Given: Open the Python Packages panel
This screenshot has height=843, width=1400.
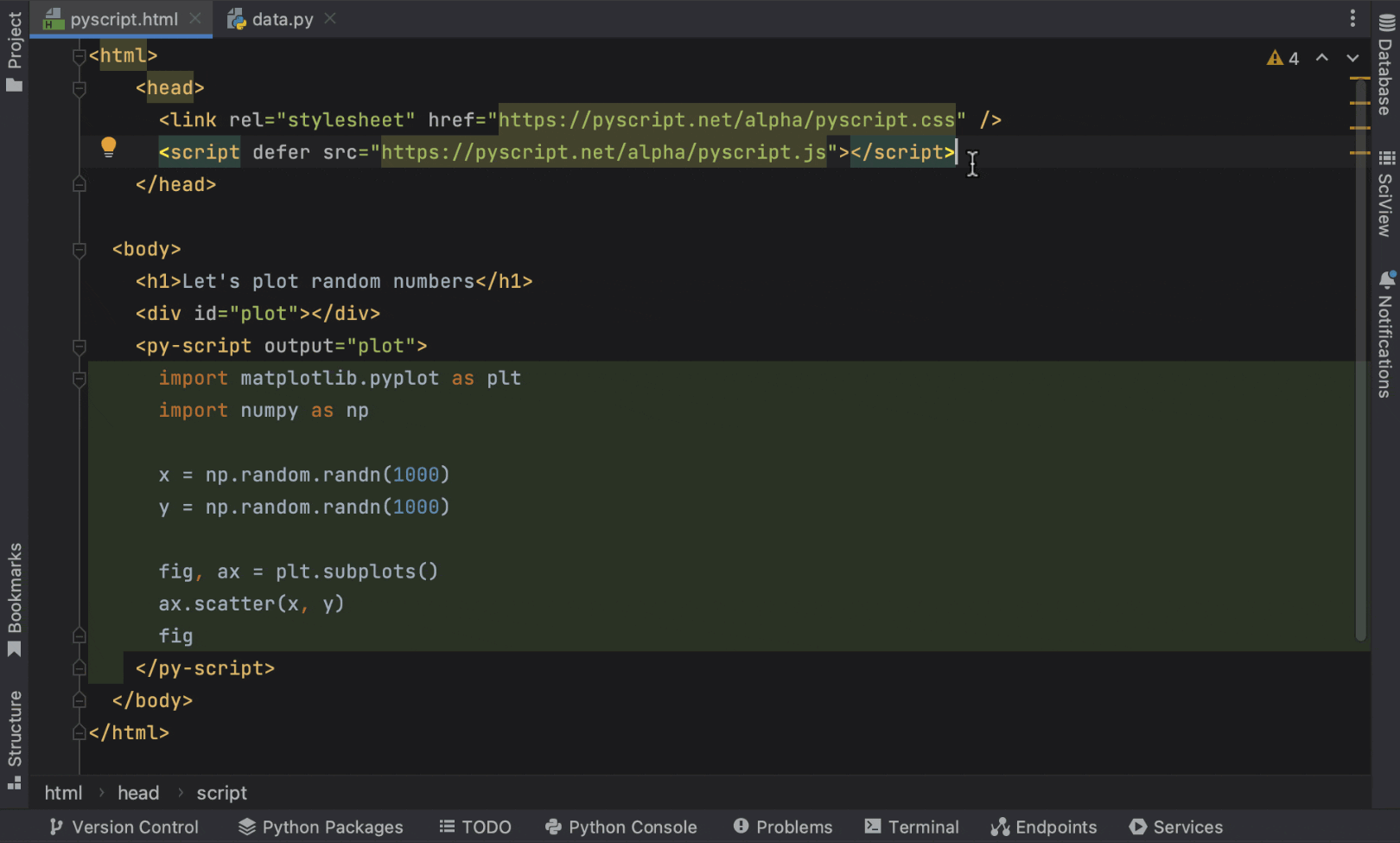Looking at the screenshot, I should 321,827.
